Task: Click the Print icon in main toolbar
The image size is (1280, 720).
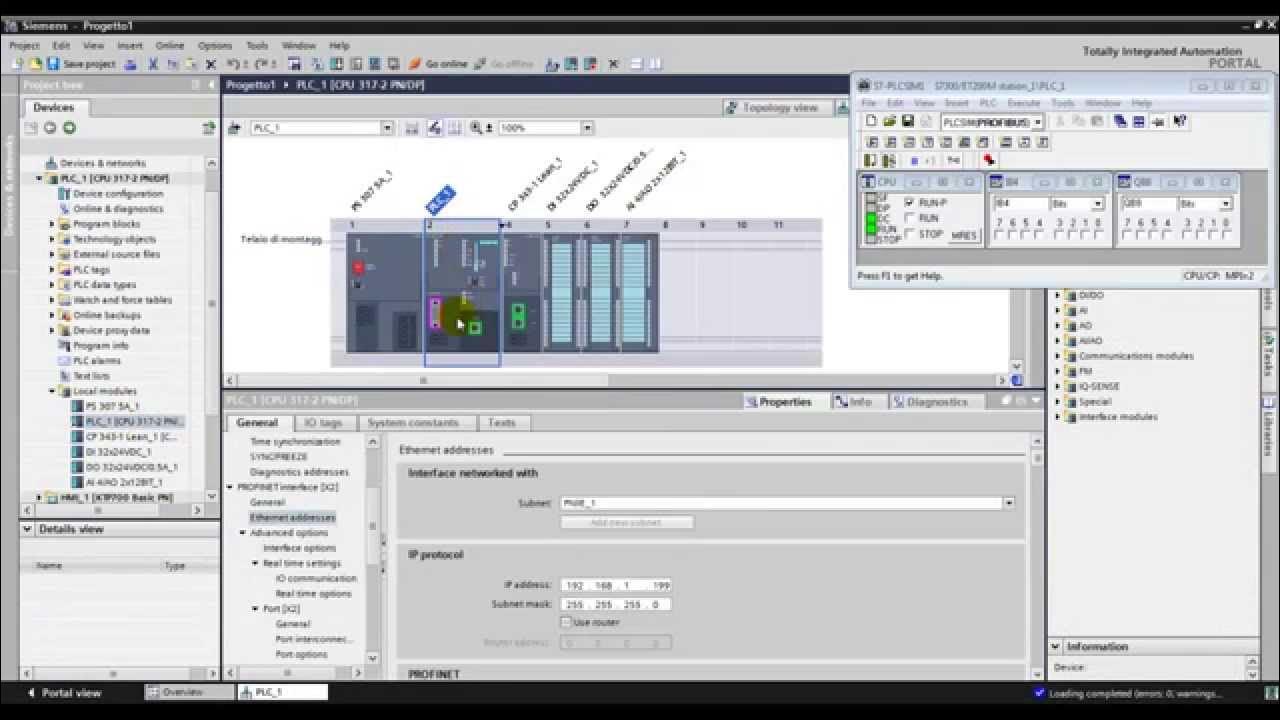Action: (130, 64)
